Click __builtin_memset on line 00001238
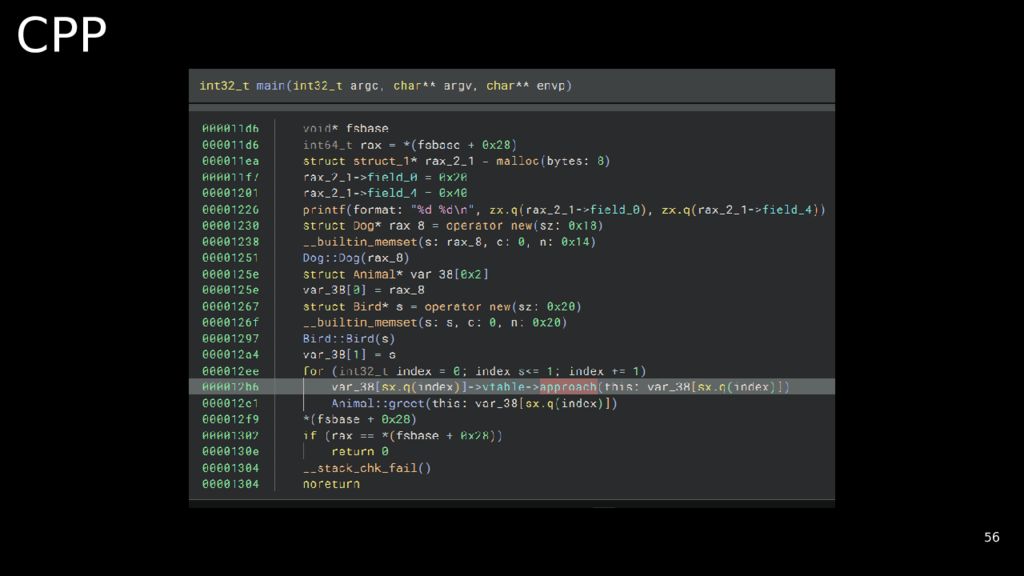This screenshot has width=1024, height=576. click(352, 242)
